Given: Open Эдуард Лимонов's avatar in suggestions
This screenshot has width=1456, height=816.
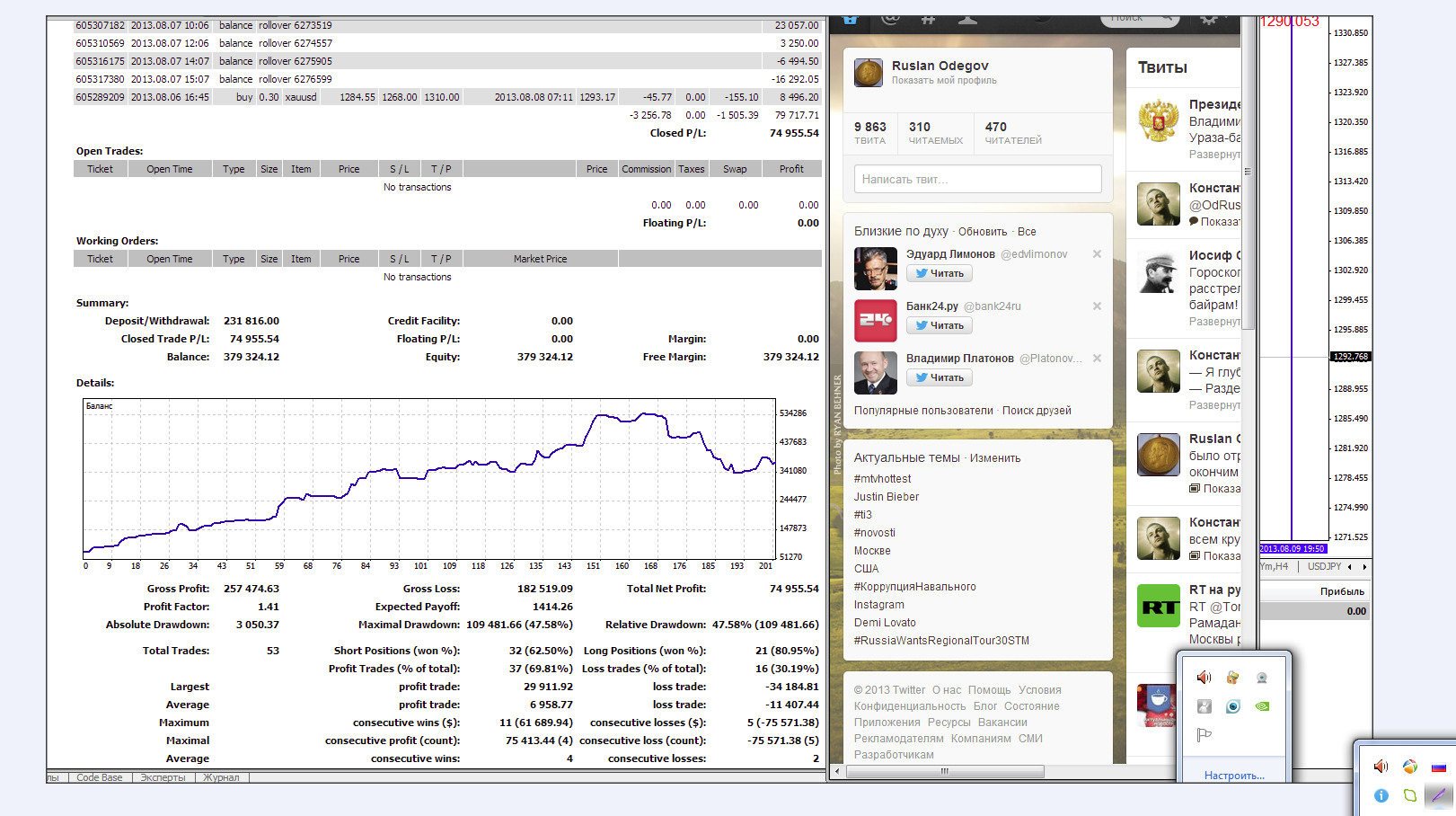Looking at the screenshot, I should 876,269.
